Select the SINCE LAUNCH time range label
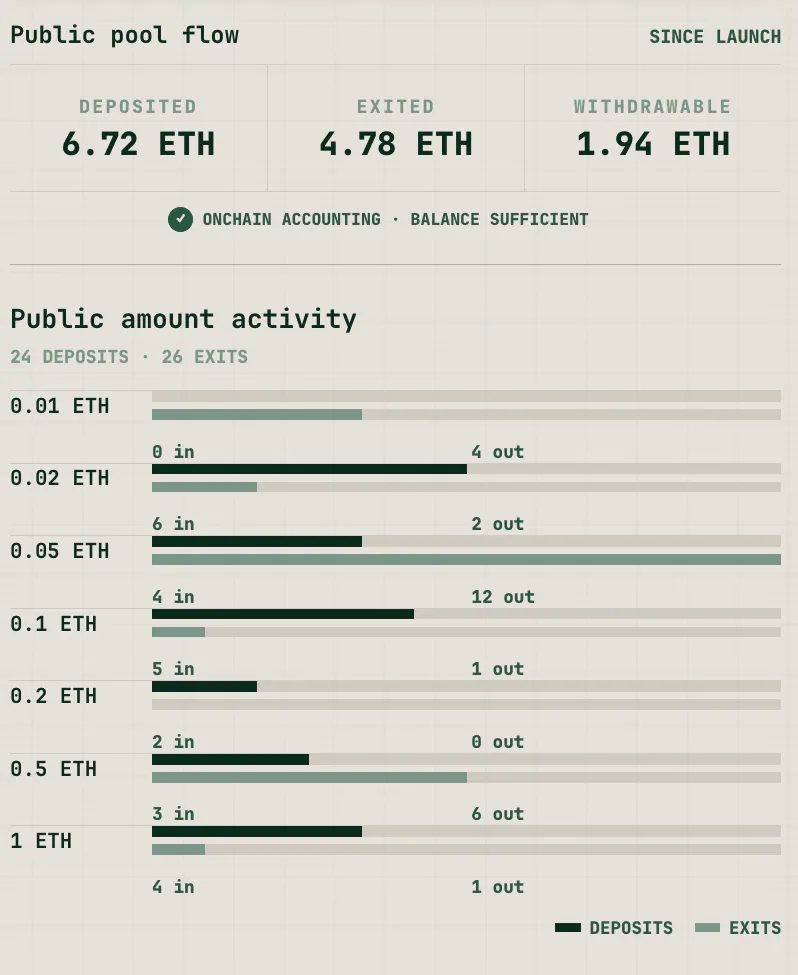The height and width of the screenshot is (975, 798). [715, 37]
